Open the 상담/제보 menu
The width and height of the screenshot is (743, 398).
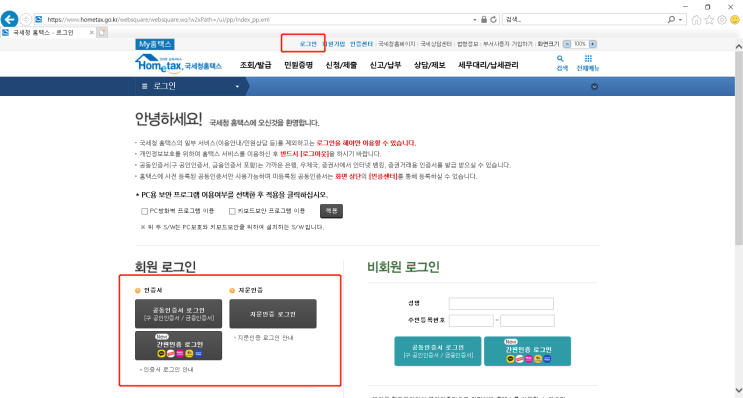[x=429, y=65]
